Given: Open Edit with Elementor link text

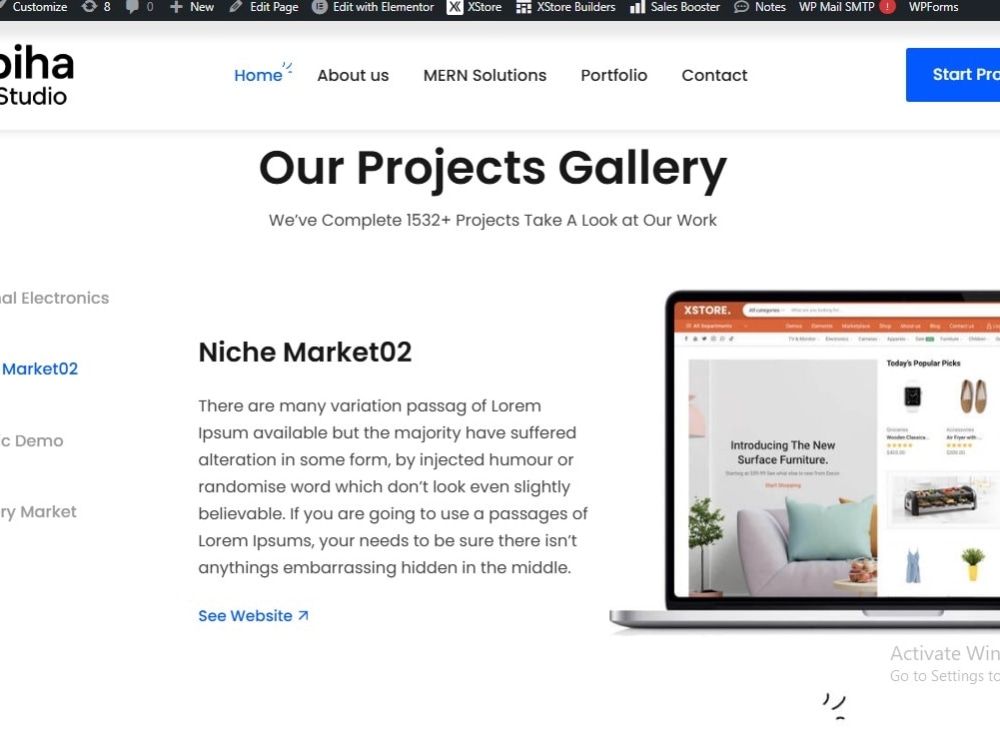Looking at the screenshot, I should tap(383, 7).
